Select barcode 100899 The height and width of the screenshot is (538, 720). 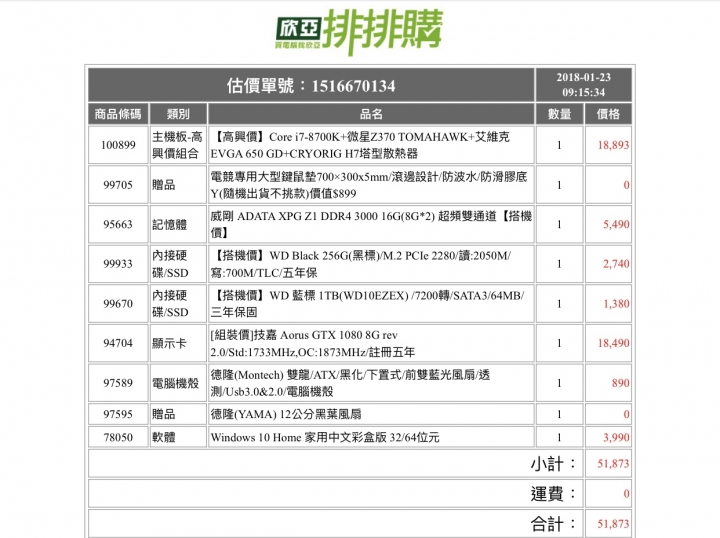pos(118,145)
